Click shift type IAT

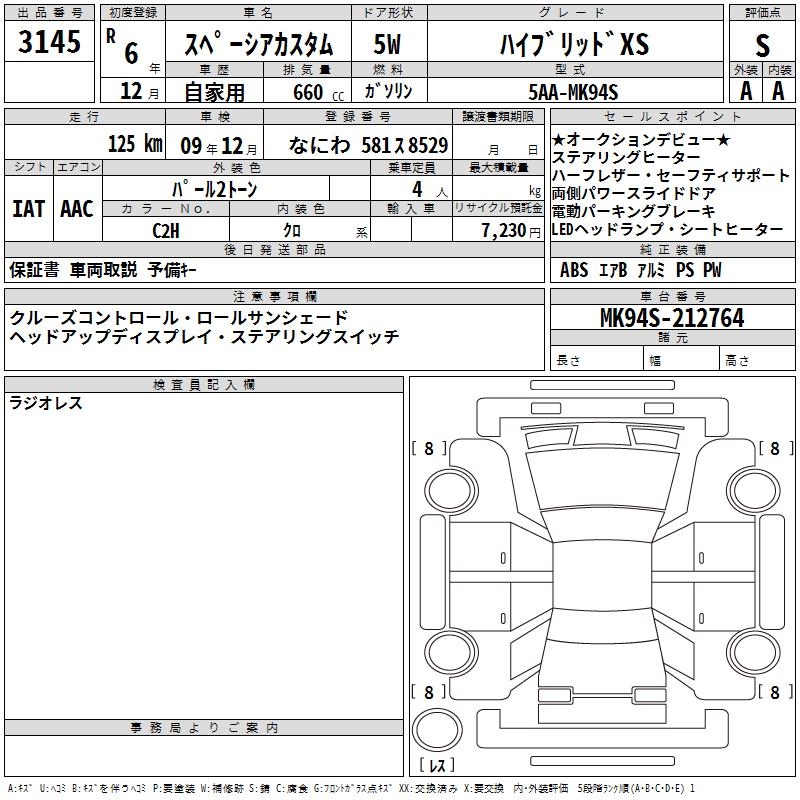tap(28, 209)
